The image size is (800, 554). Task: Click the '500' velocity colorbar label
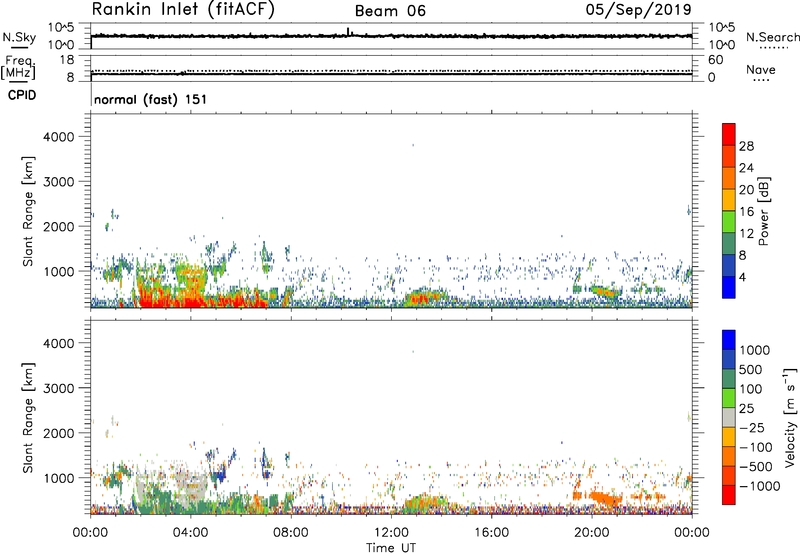pyautogui.click(x=750, y=370)
